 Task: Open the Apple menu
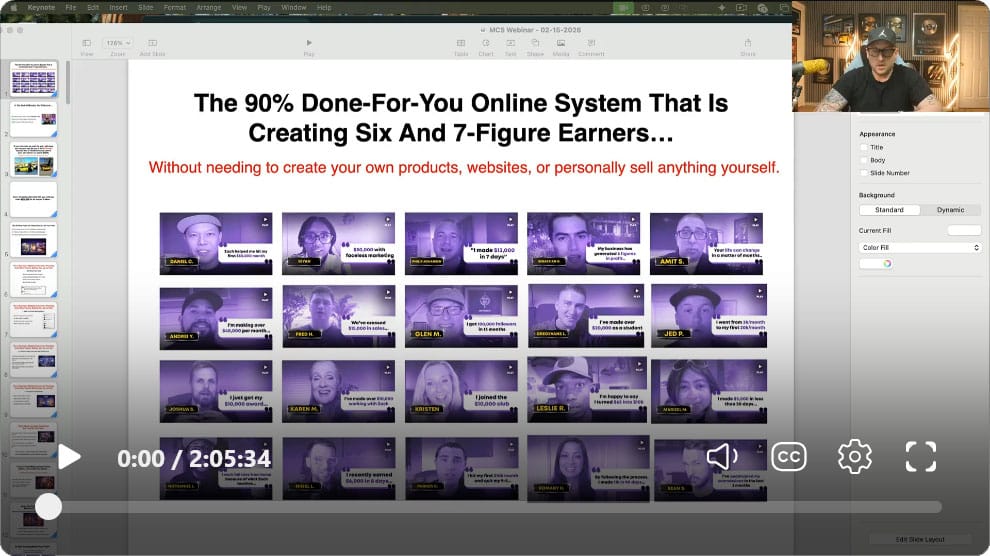point(12,8)
